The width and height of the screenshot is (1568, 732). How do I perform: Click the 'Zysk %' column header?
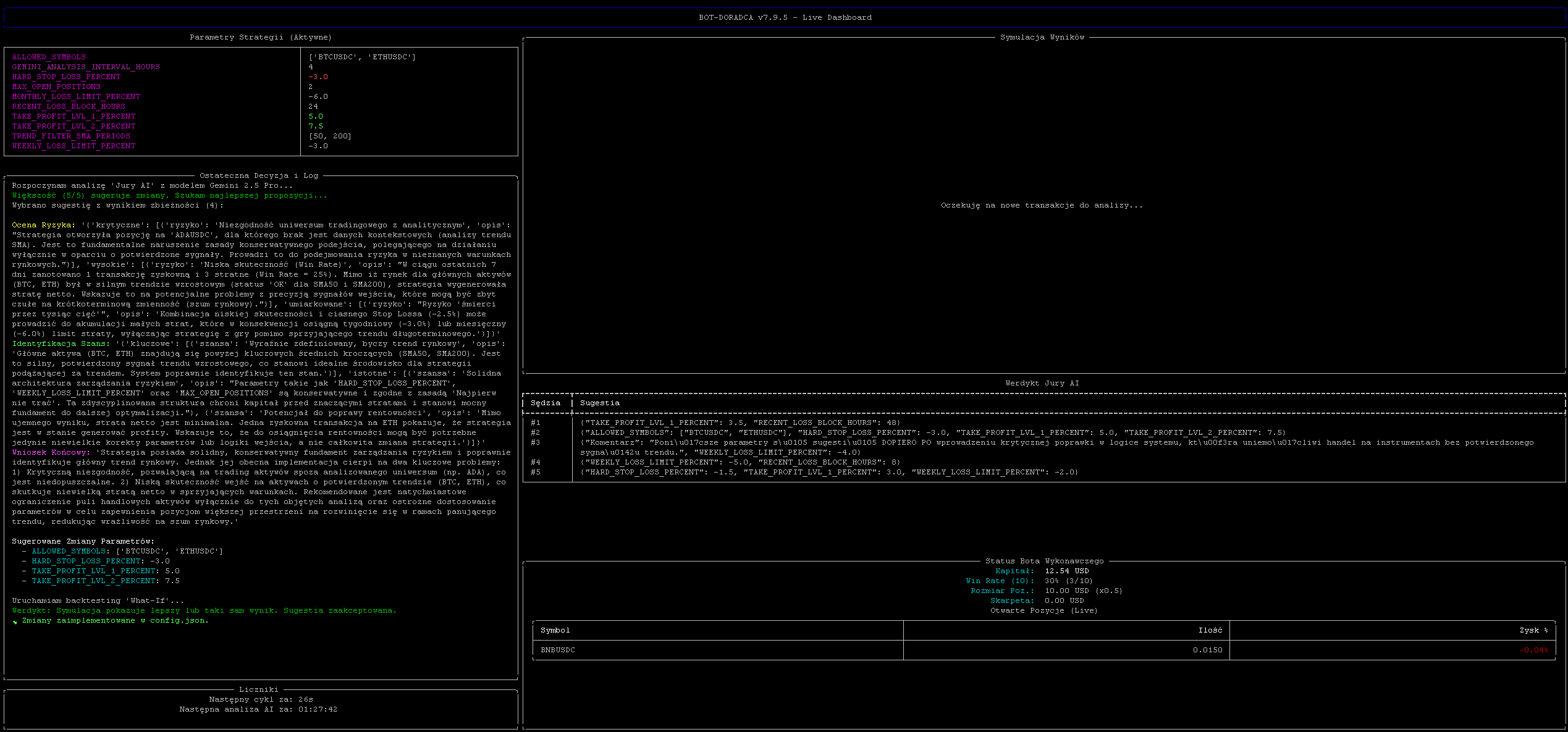[1533, 630]
